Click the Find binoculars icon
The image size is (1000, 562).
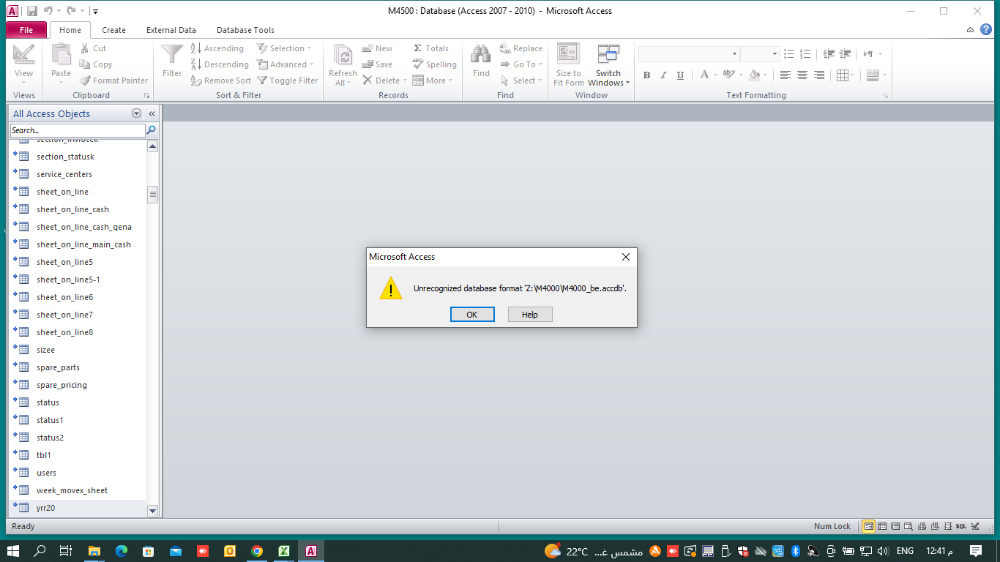coord(481,55)
